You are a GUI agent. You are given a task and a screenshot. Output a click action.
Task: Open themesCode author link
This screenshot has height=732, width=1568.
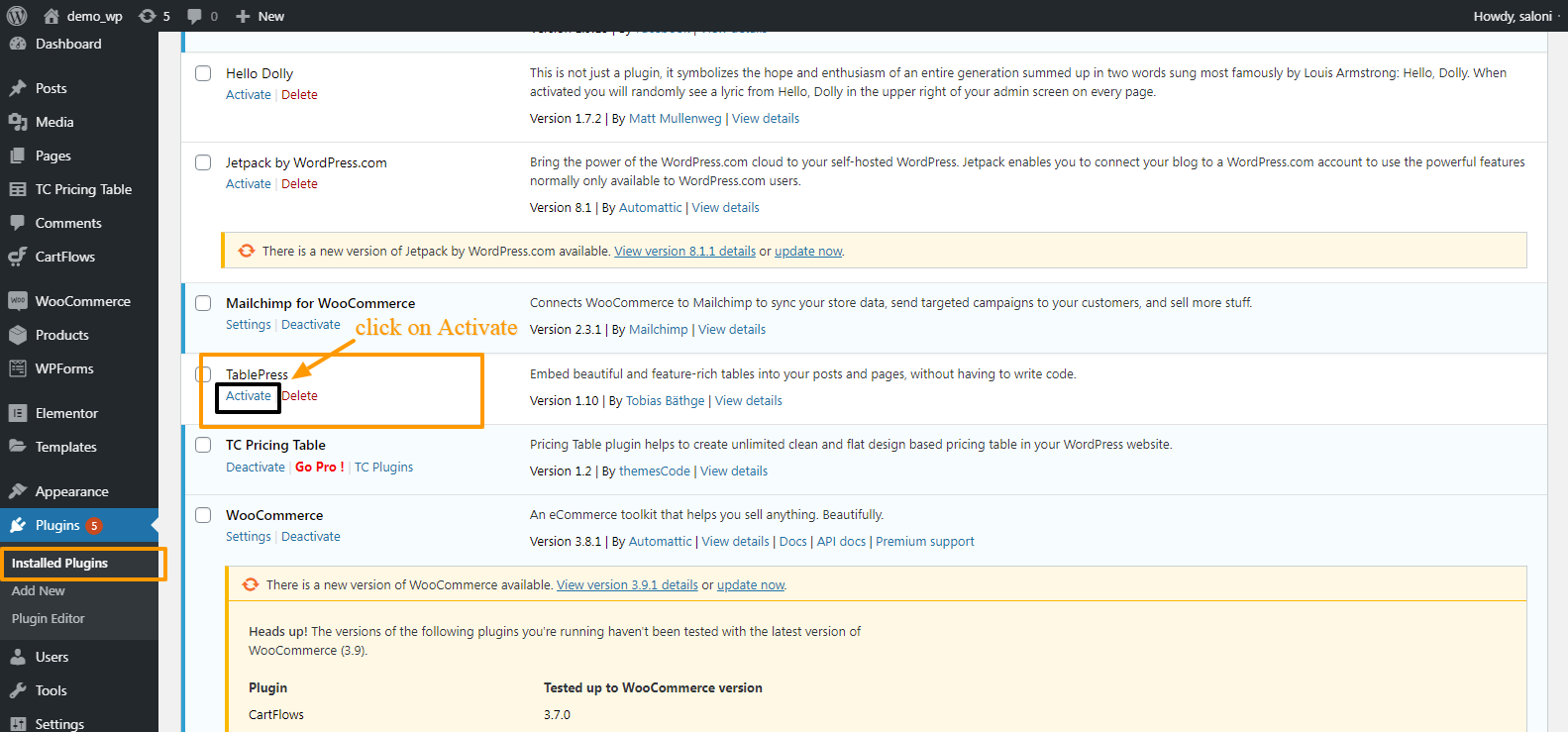pyautogui.click(x=655, y=471)
